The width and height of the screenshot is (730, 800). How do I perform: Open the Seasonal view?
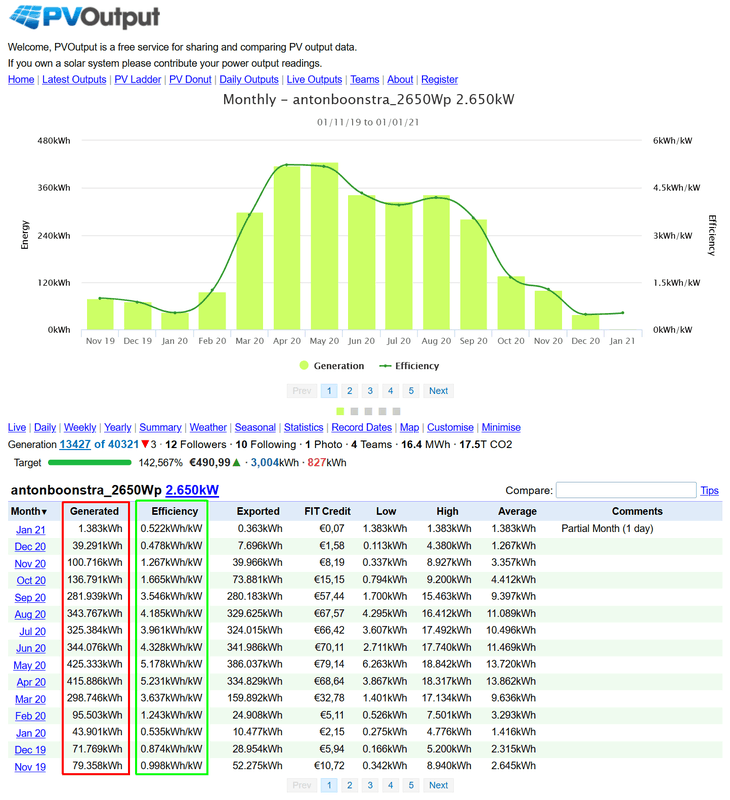tap(255, 428)
